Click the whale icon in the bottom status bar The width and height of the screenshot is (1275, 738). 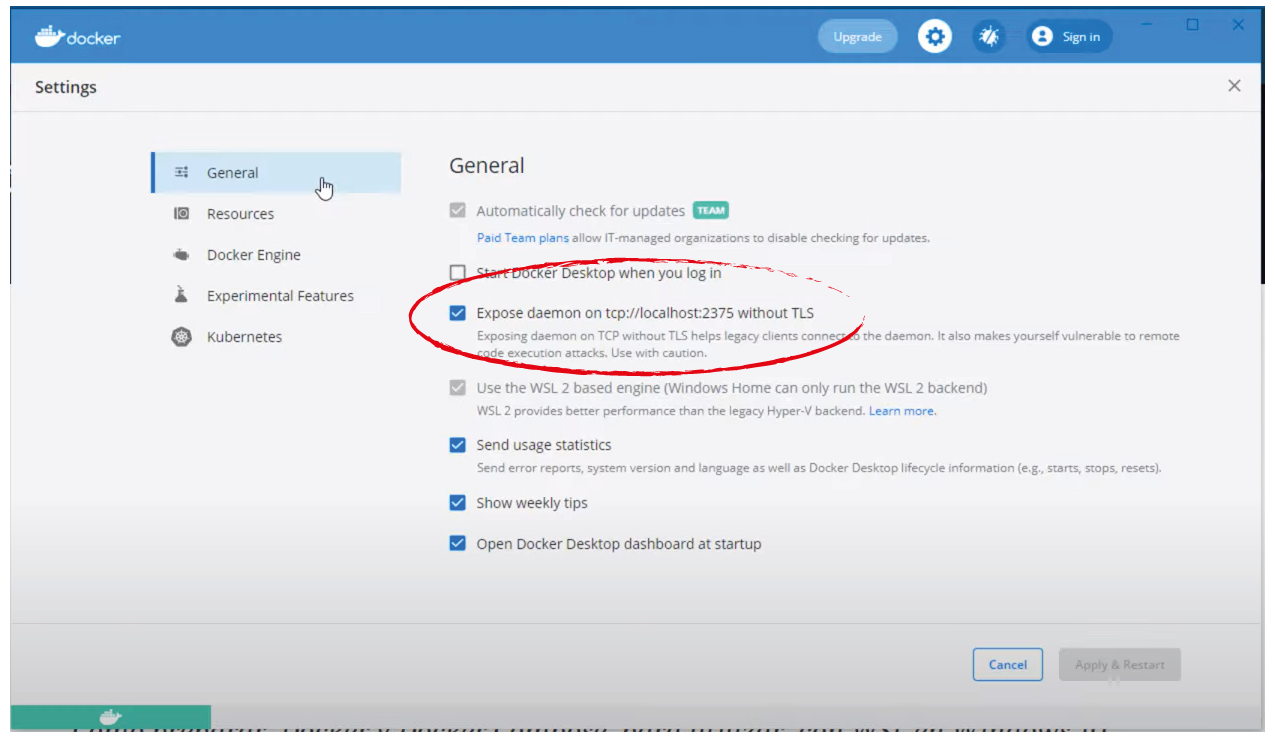click(x=110, y=717)
